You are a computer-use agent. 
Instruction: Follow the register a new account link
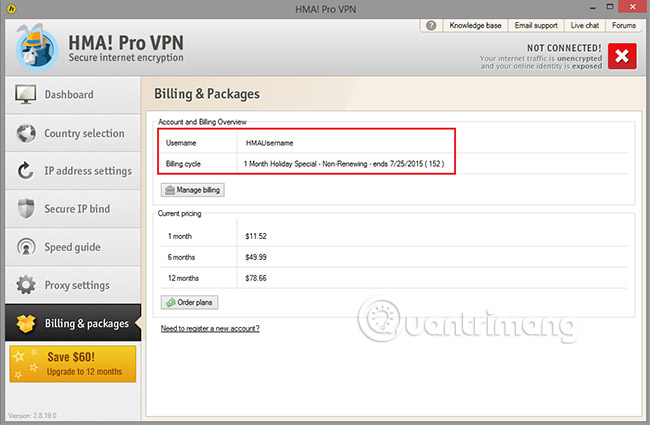tap(210, 328)
